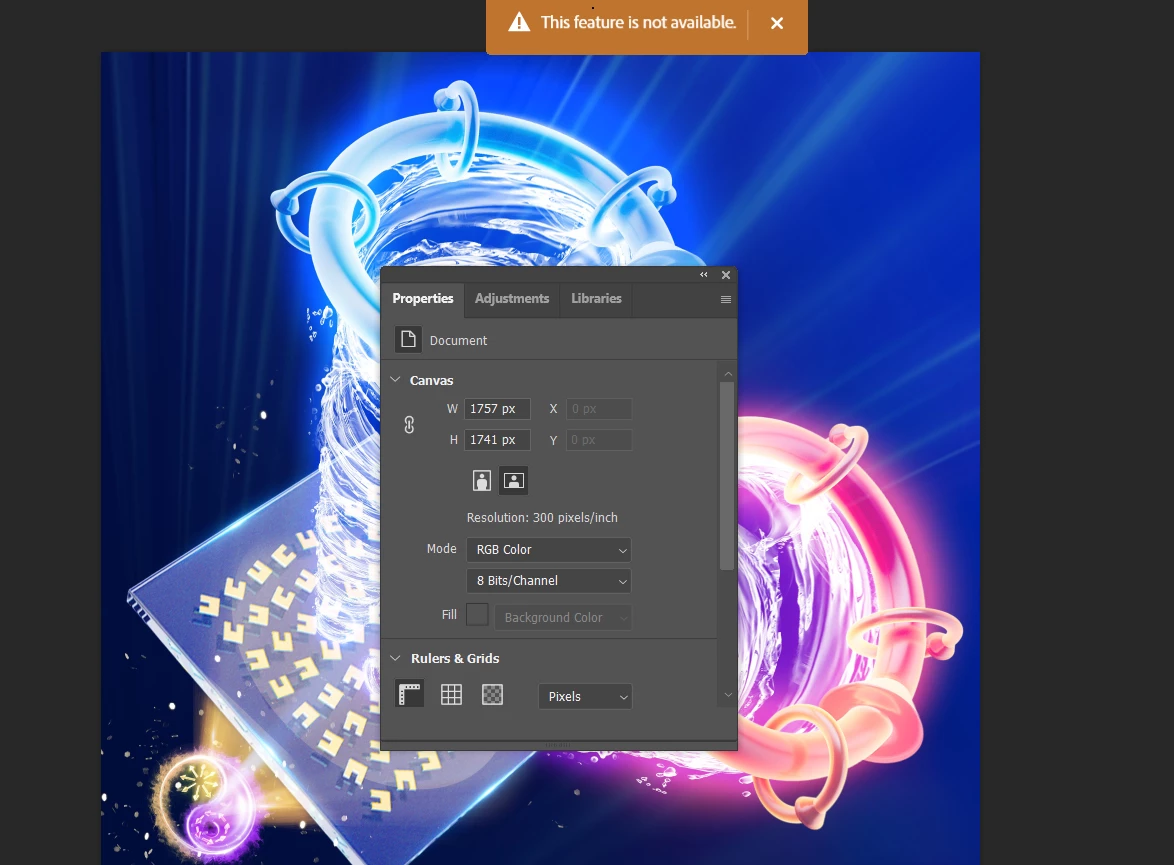Click the 'Canvas' section title
Screen dimensions: 1174x865
click(x=431, y=380)
